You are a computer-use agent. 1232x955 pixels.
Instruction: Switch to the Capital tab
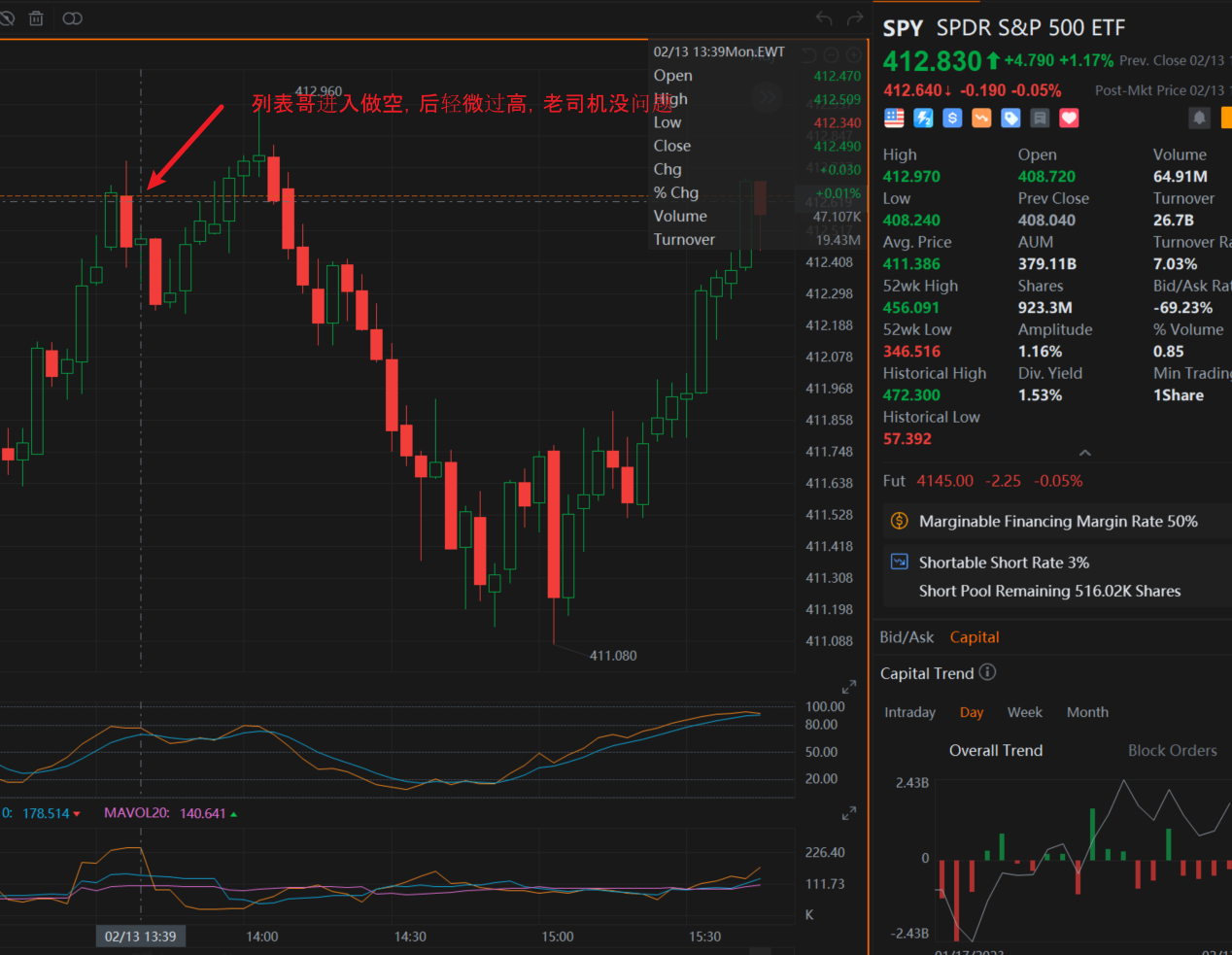pos(975,637)
